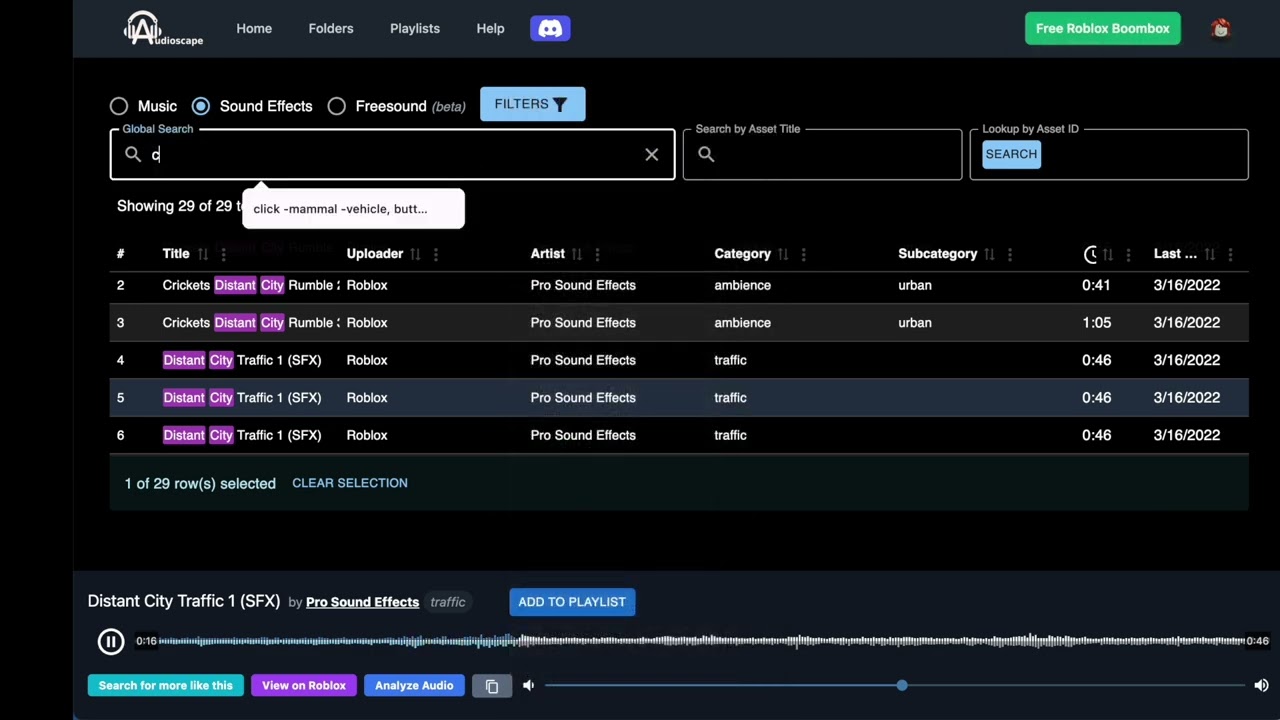Image resolution: width=1280 pixels, height=720 pixels.
Task: Open Last updated column options menu dots
Action: pyautogui.click(x=1230, y=254)
